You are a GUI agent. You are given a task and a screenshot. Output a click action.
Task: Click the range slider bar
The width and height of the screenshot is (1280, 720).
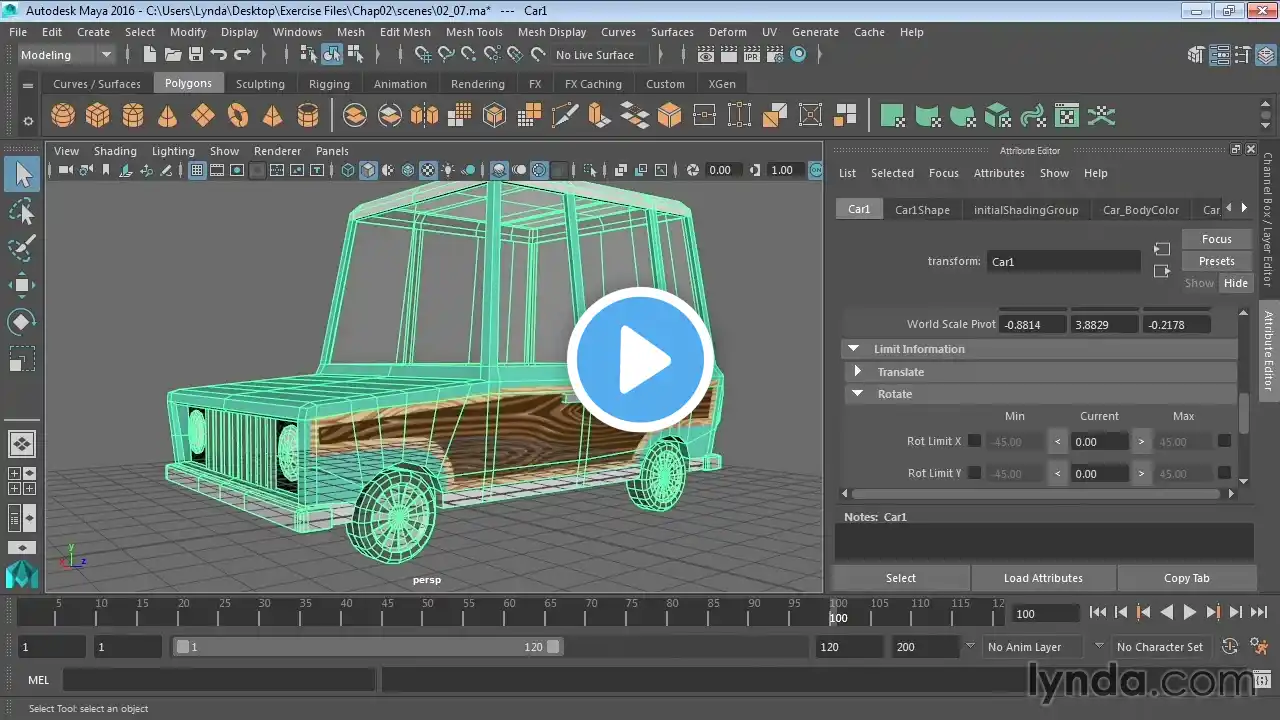tap(368, 647)
